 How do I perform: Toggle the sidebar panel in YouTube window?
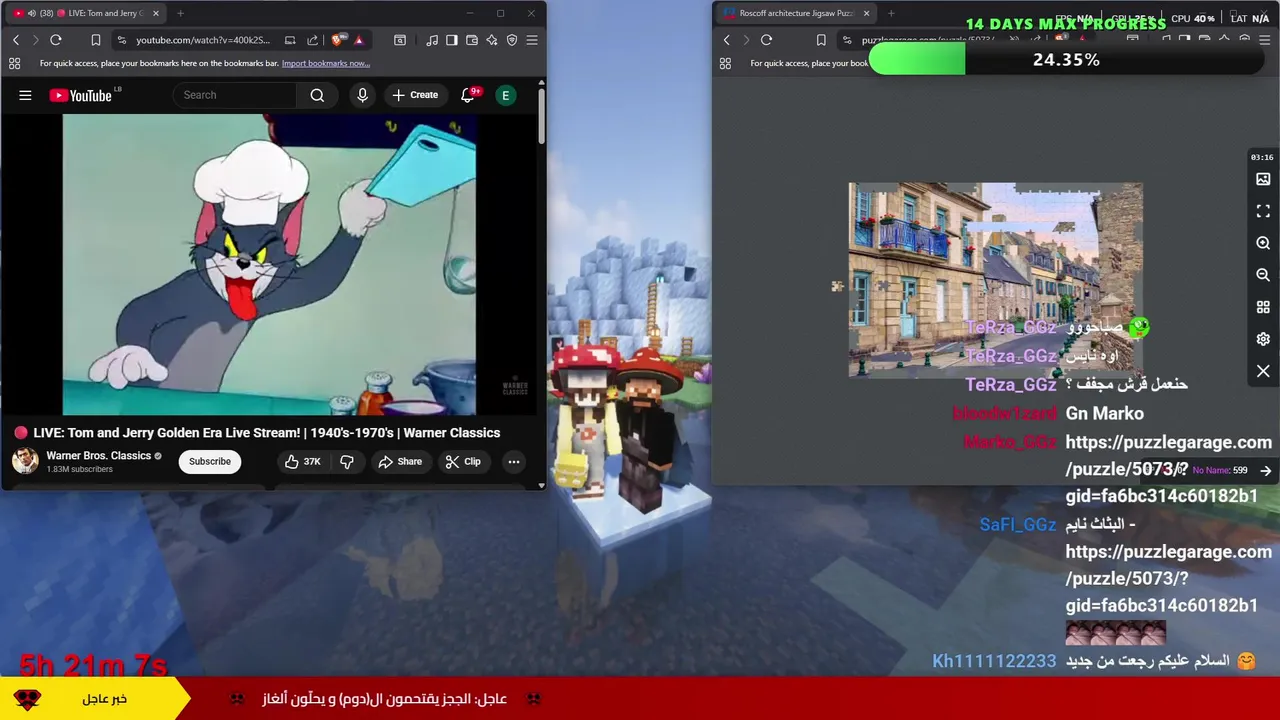coord(452,40)
